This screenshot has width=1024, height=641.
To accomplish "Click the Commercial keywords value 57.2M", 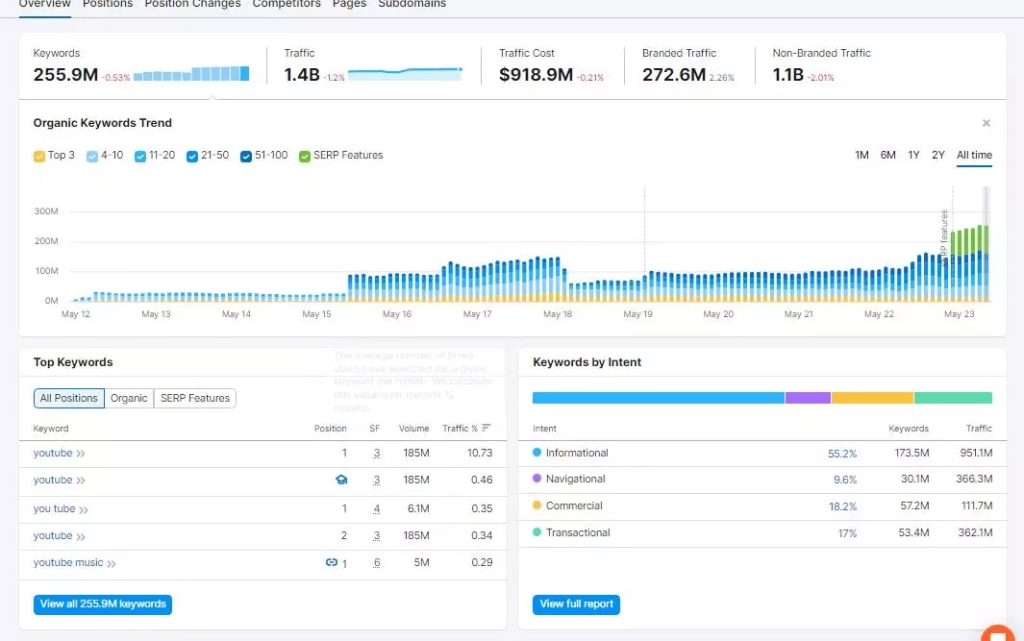I will 914,506.
